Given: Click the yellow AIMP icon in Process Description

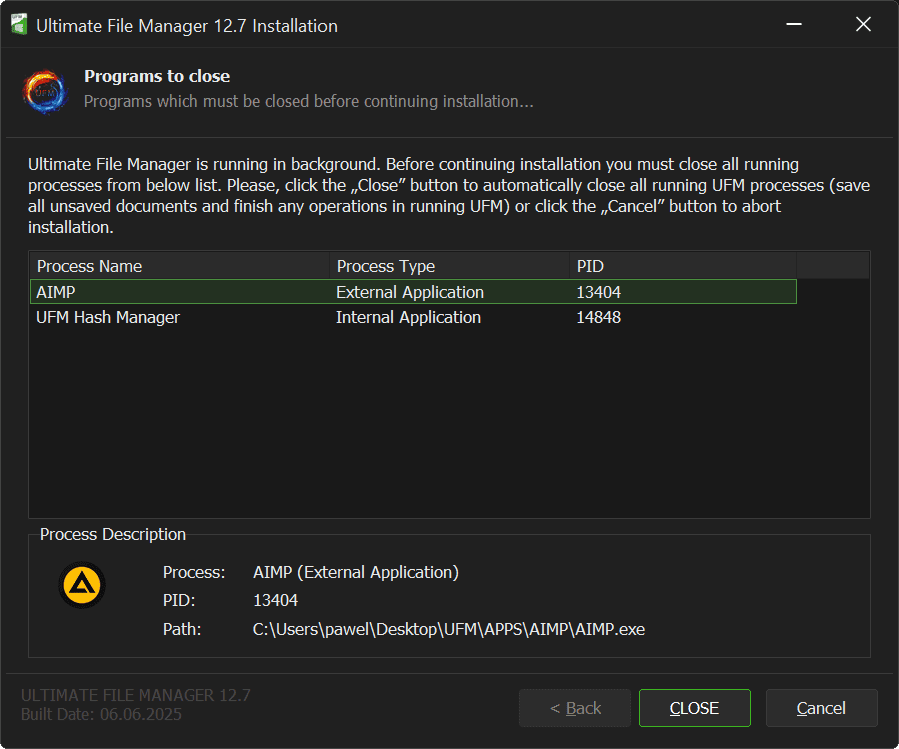Looking at the screenshot, I should point(82,586).
